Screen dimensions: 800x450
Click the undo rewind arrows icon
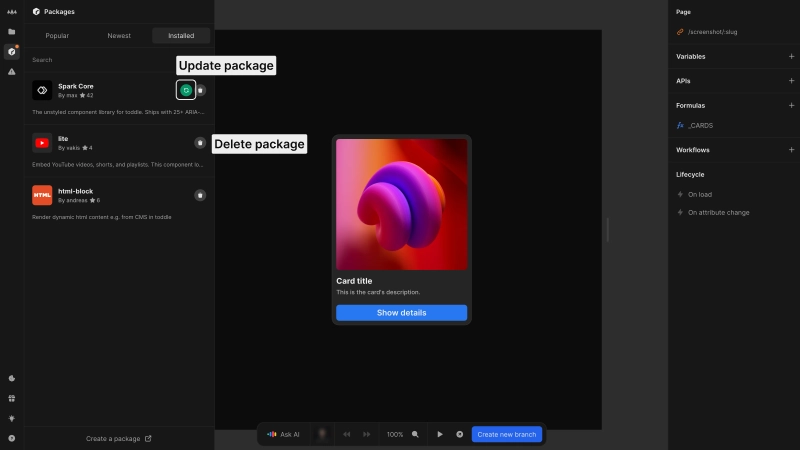347,435
